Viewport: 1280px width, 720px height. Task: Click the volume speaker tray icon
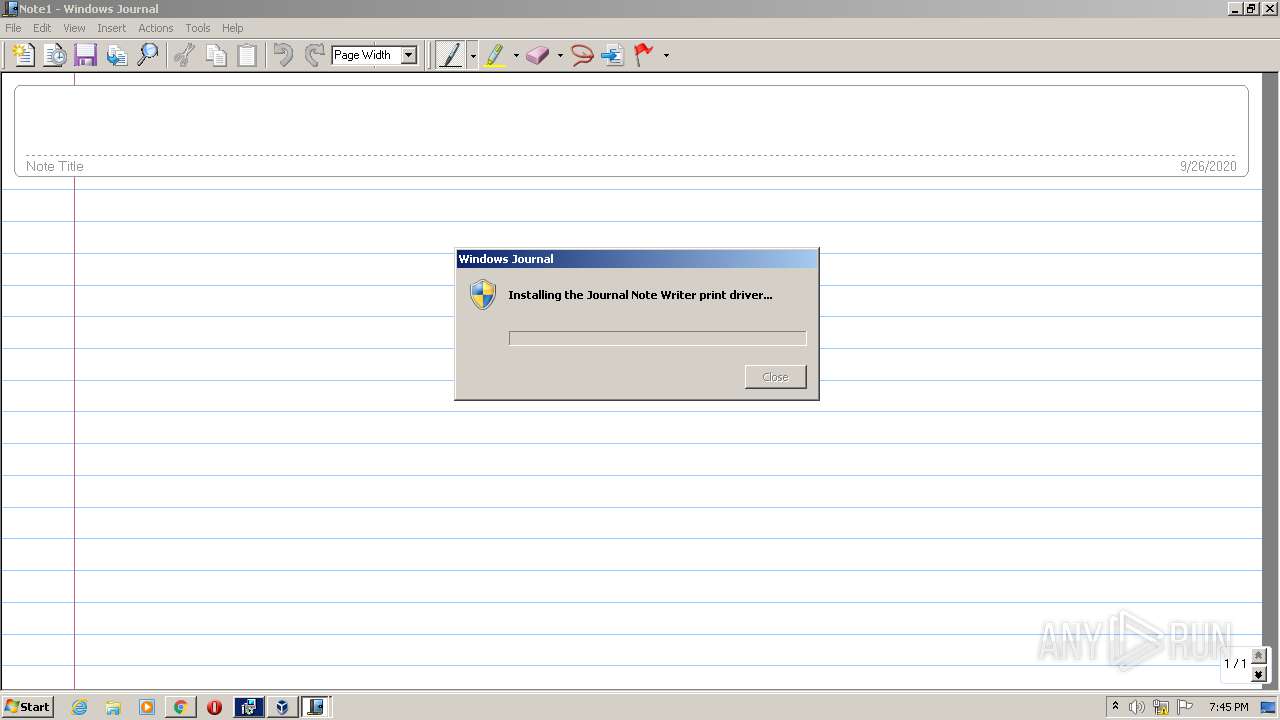1136,707
